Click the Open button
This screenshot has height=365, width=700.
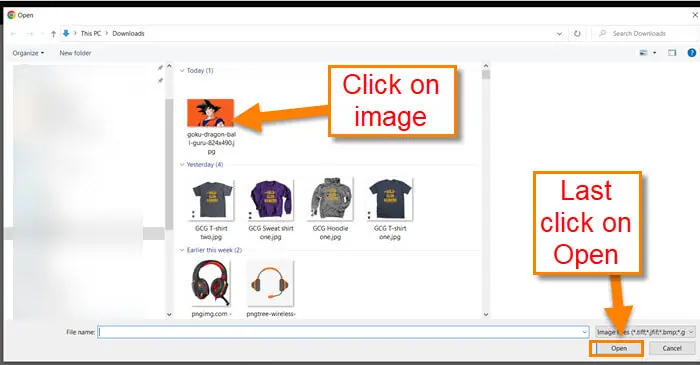(619, 348)
